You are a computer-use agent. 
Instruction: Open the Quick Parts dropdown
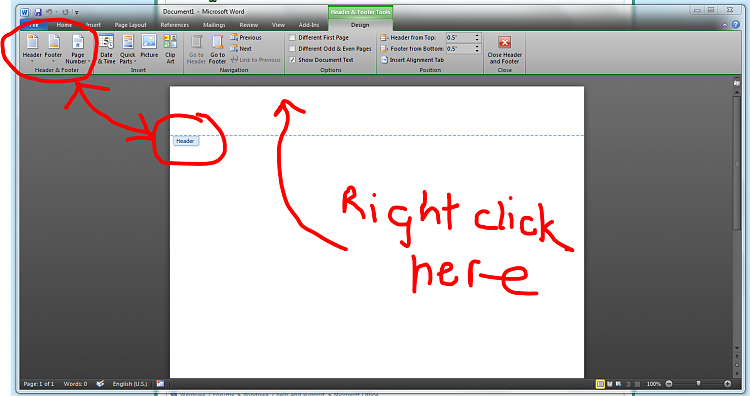pos(128,49)
